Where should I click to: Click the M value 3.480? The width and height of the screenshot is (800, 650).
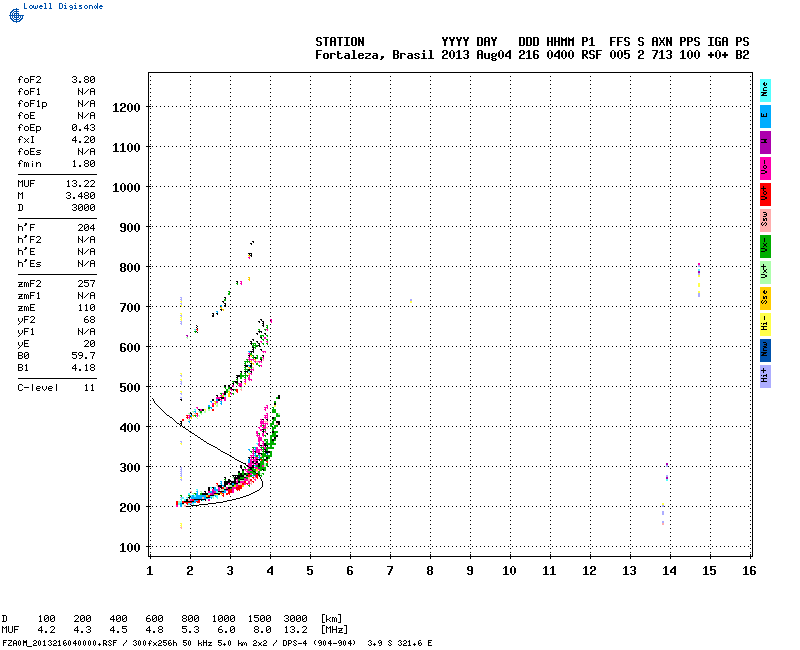[81, 196]
